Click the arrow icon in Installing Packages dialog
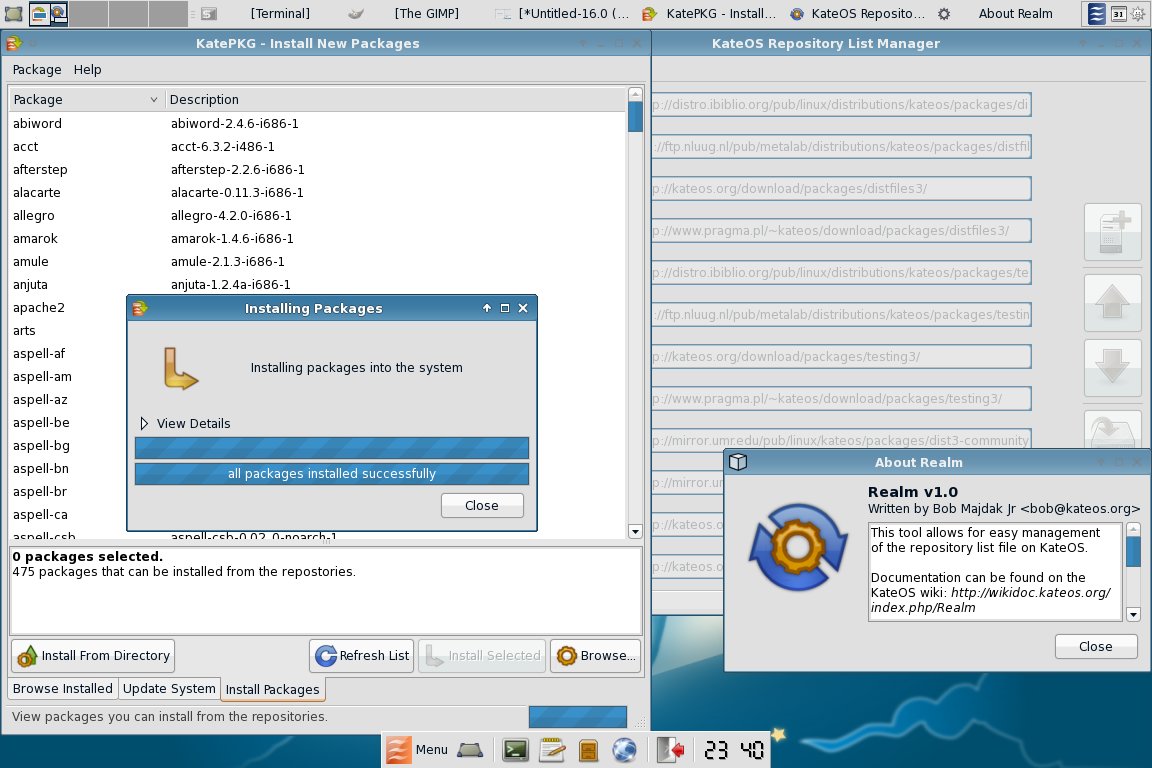Screen dimensions: 1152x768 point(180,367)
